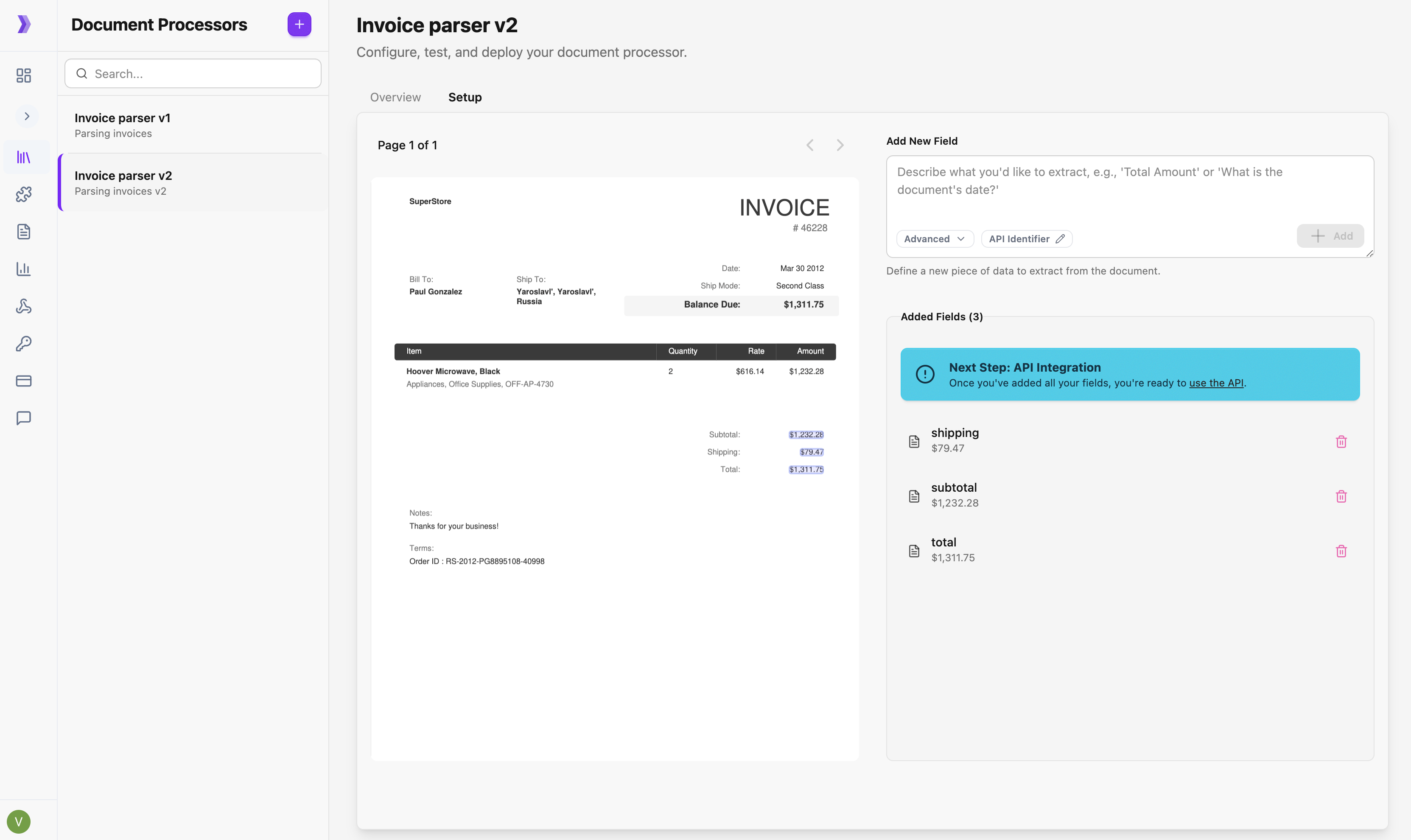
Task: Delete the total field
Action: (x=1341, y=552)
